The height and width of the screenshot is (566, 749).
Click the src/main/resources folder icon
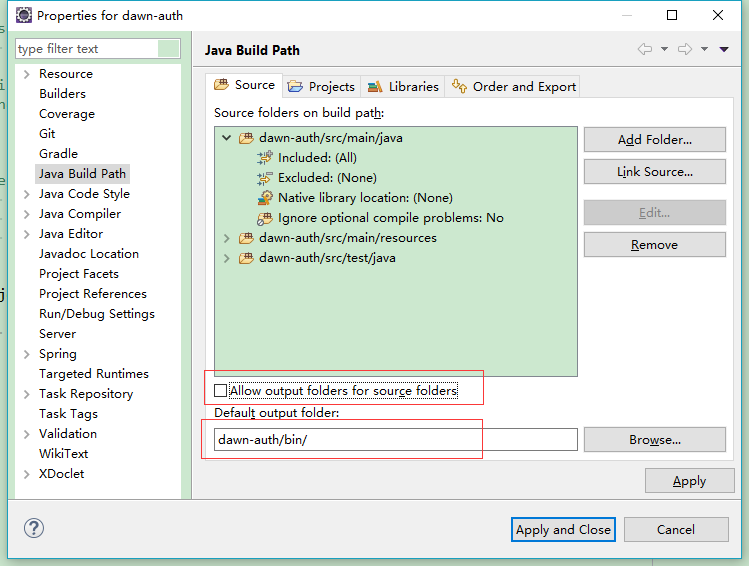(x=246, y=238)
